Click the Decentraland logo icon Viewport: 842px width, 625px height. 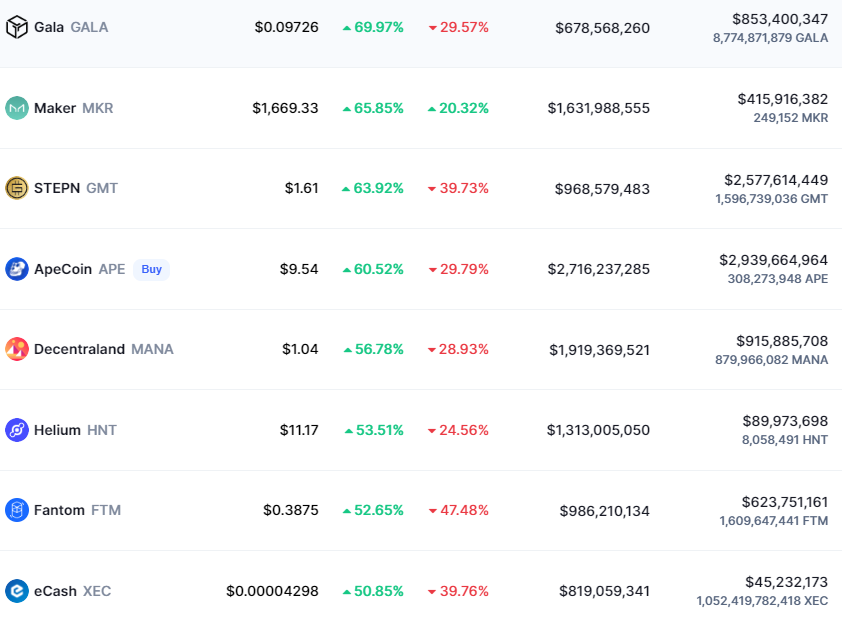[17, 349]
